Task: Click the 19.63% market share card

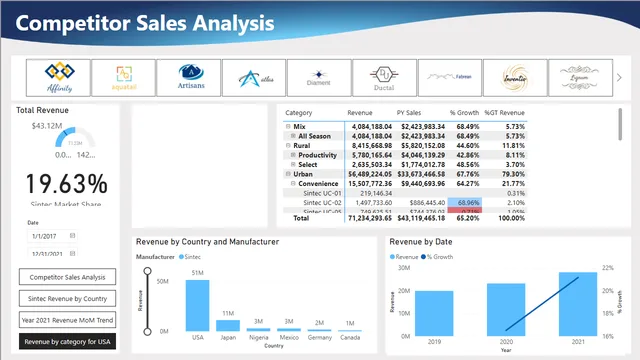Action: pyautogui.click(x=67, y=184)
